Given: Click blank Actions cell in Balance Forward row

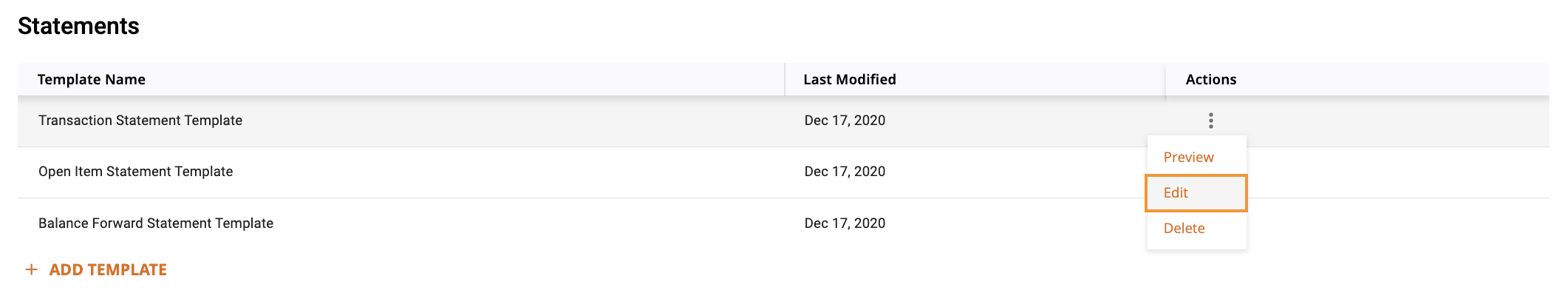Looking at the screenshot, I should click(1397, 223).
